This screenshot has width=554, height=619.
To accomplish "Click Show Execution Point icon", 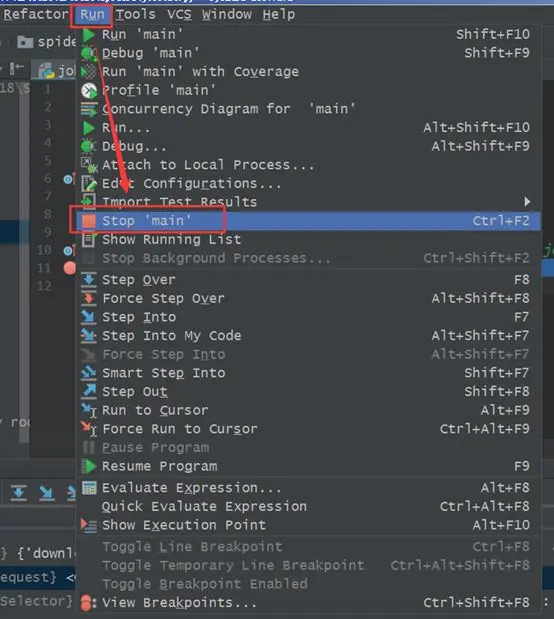I will point(89,525).
